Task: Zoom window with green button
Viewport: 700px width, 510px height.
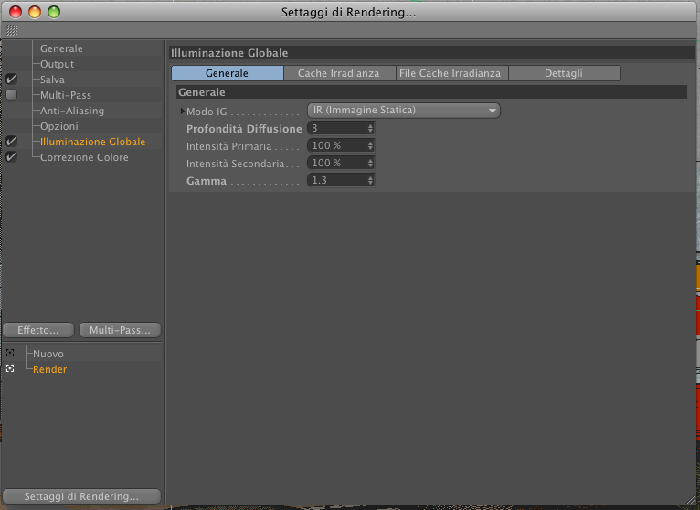Action: click(x=54, y=12)
